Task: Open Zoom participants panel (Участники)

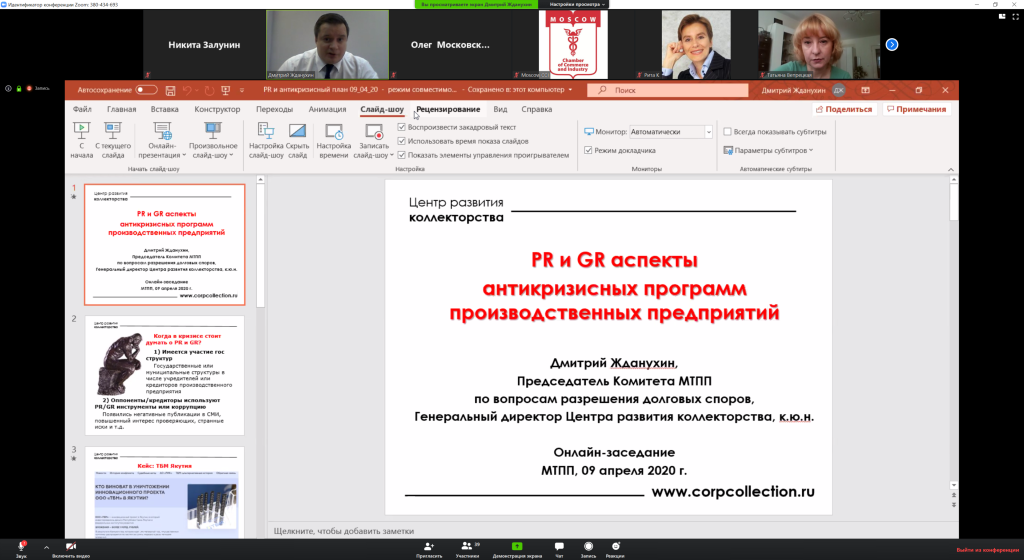Action: [467, 546]
